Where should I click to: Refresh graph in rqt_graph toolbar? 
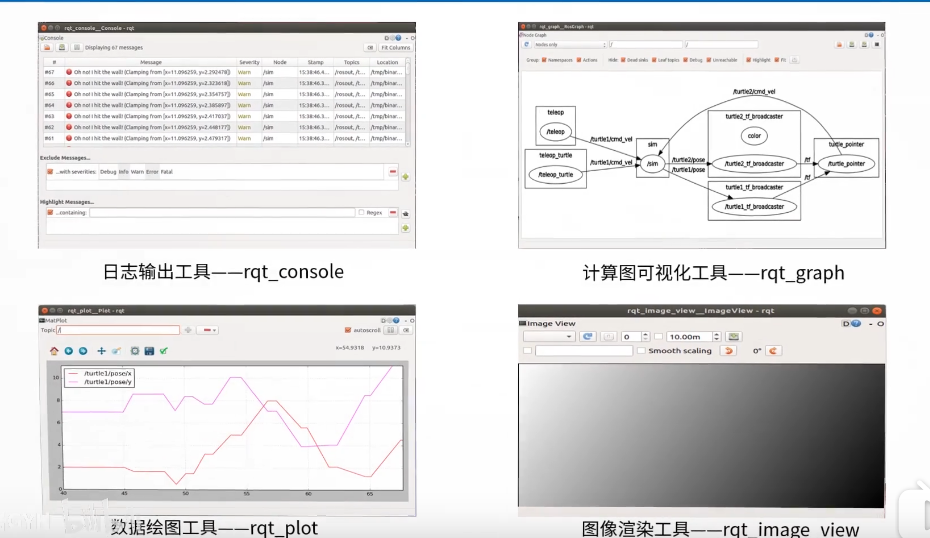click(x=526, y=44)
